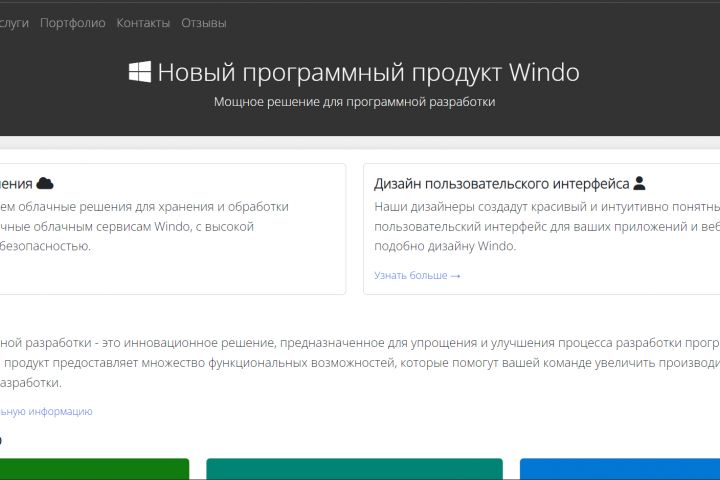
Task: Click the 'Новый программный продукт Windo' headline
Action: [x=368, y=73]
